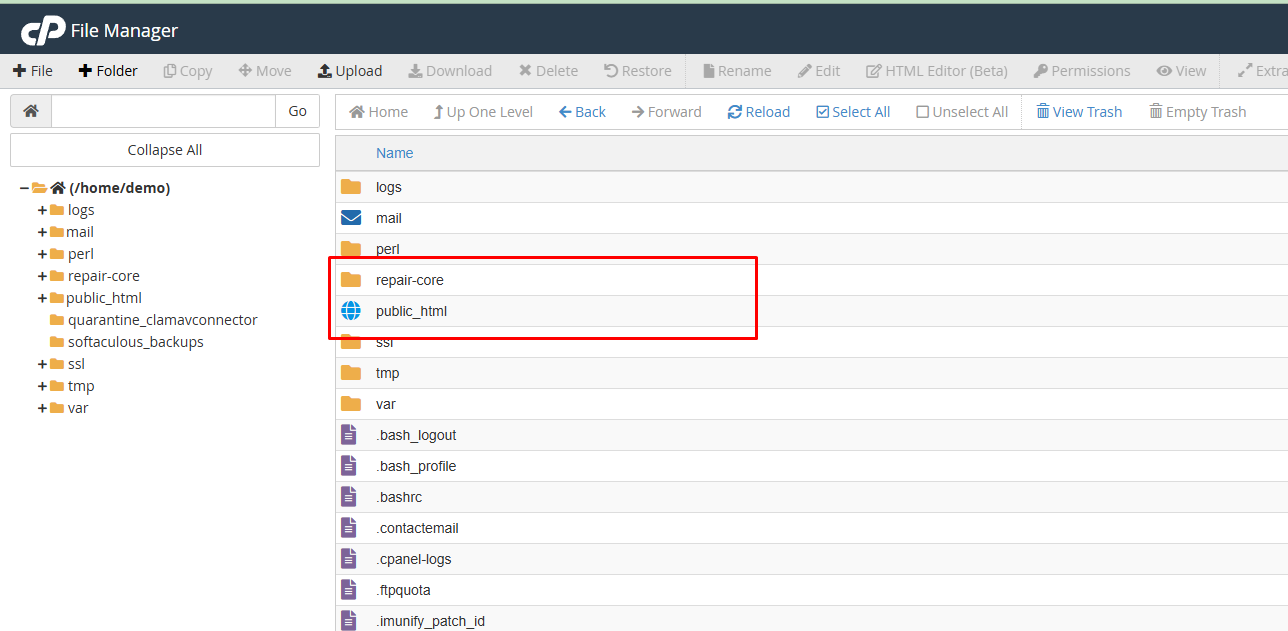Viewport: 1288px width, 631px height.
Task: Expand the ssl folder in the sidebar
Action: tap(40, 363)
